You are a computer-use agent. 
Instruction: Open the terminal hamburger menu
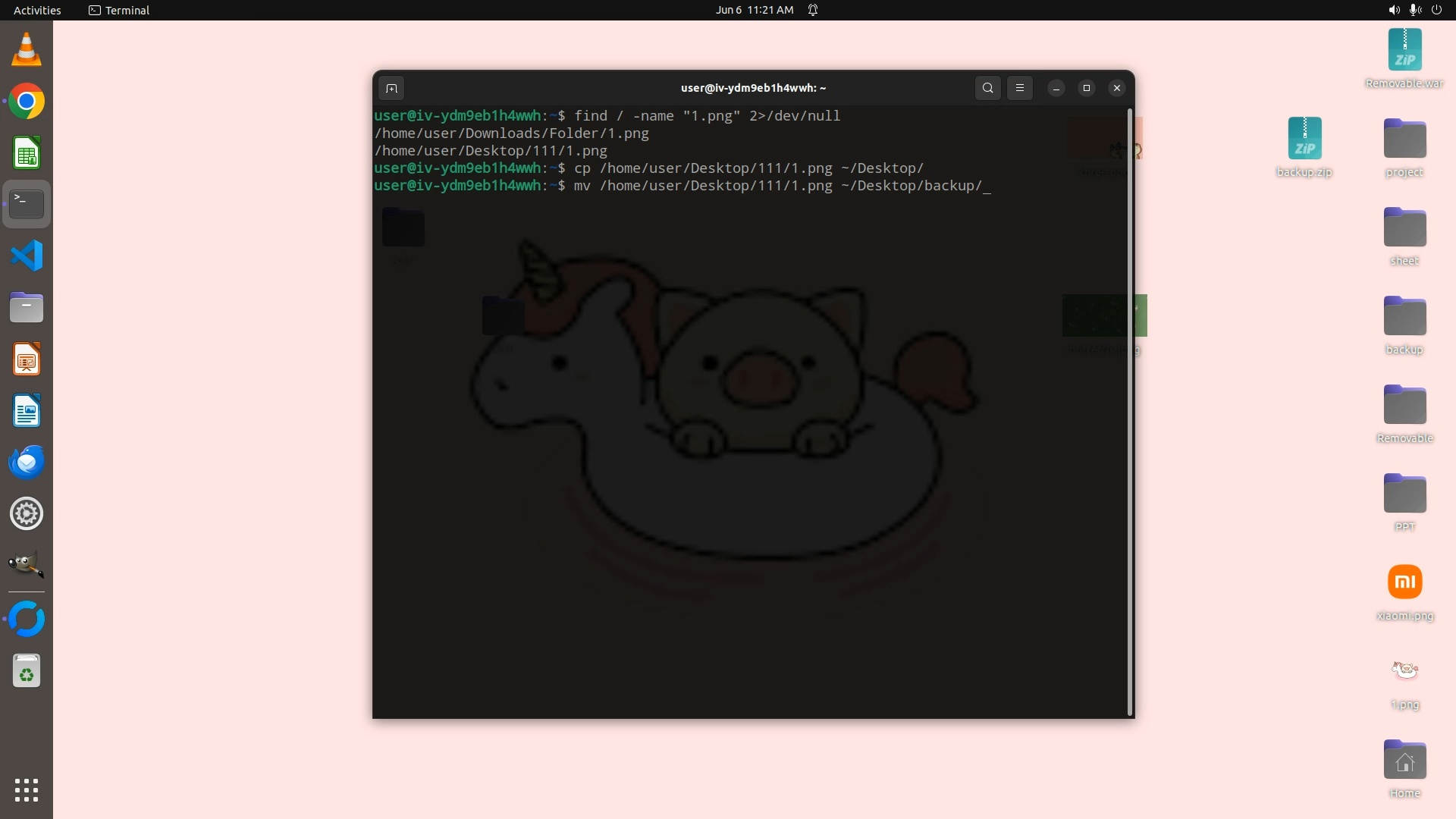(1020, 88)
